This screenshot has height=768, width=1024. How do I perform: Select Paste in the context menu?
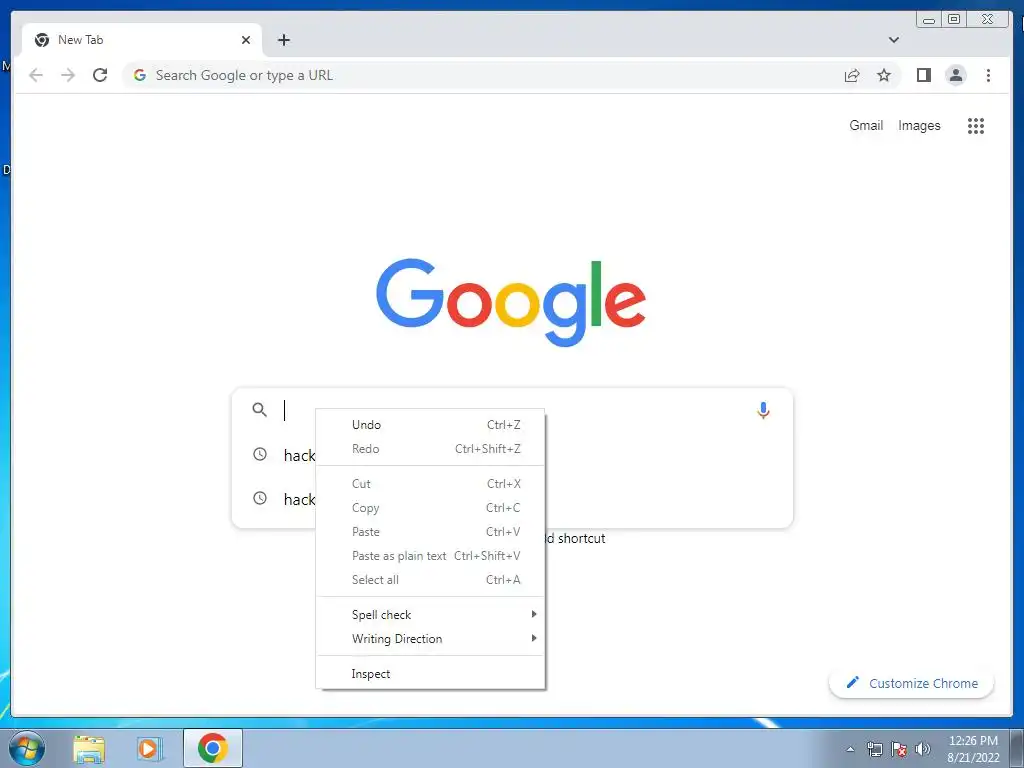point(430,532)
